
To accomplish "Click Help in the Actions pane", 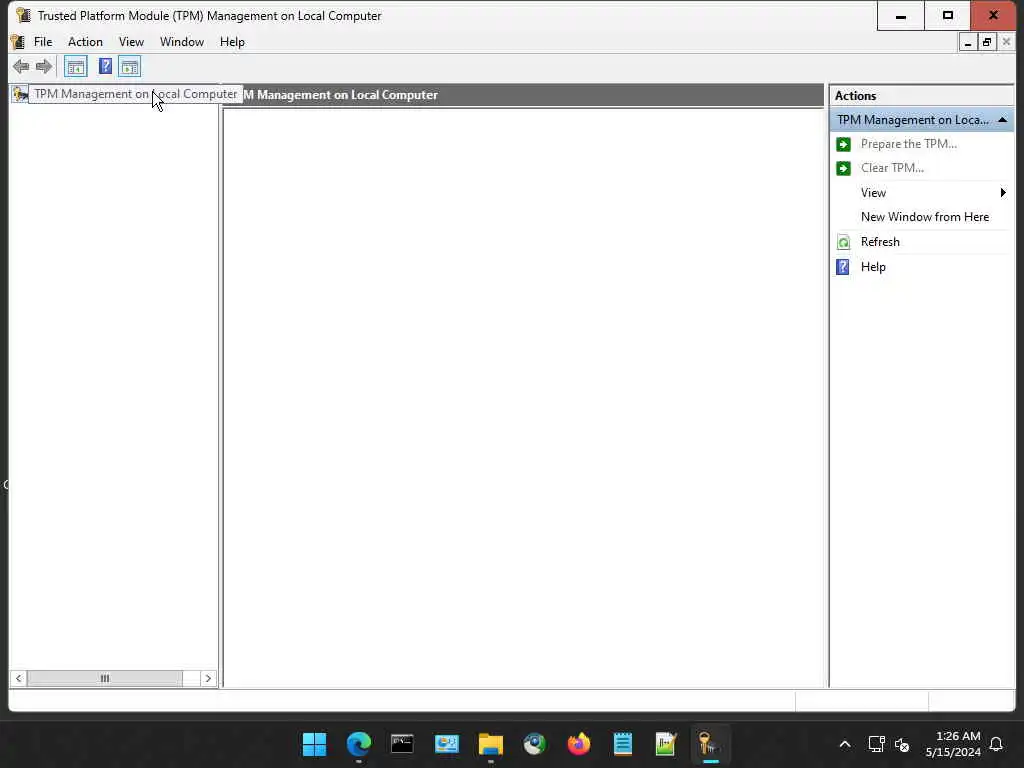I will pyautogui.click(x=873, y=266).
